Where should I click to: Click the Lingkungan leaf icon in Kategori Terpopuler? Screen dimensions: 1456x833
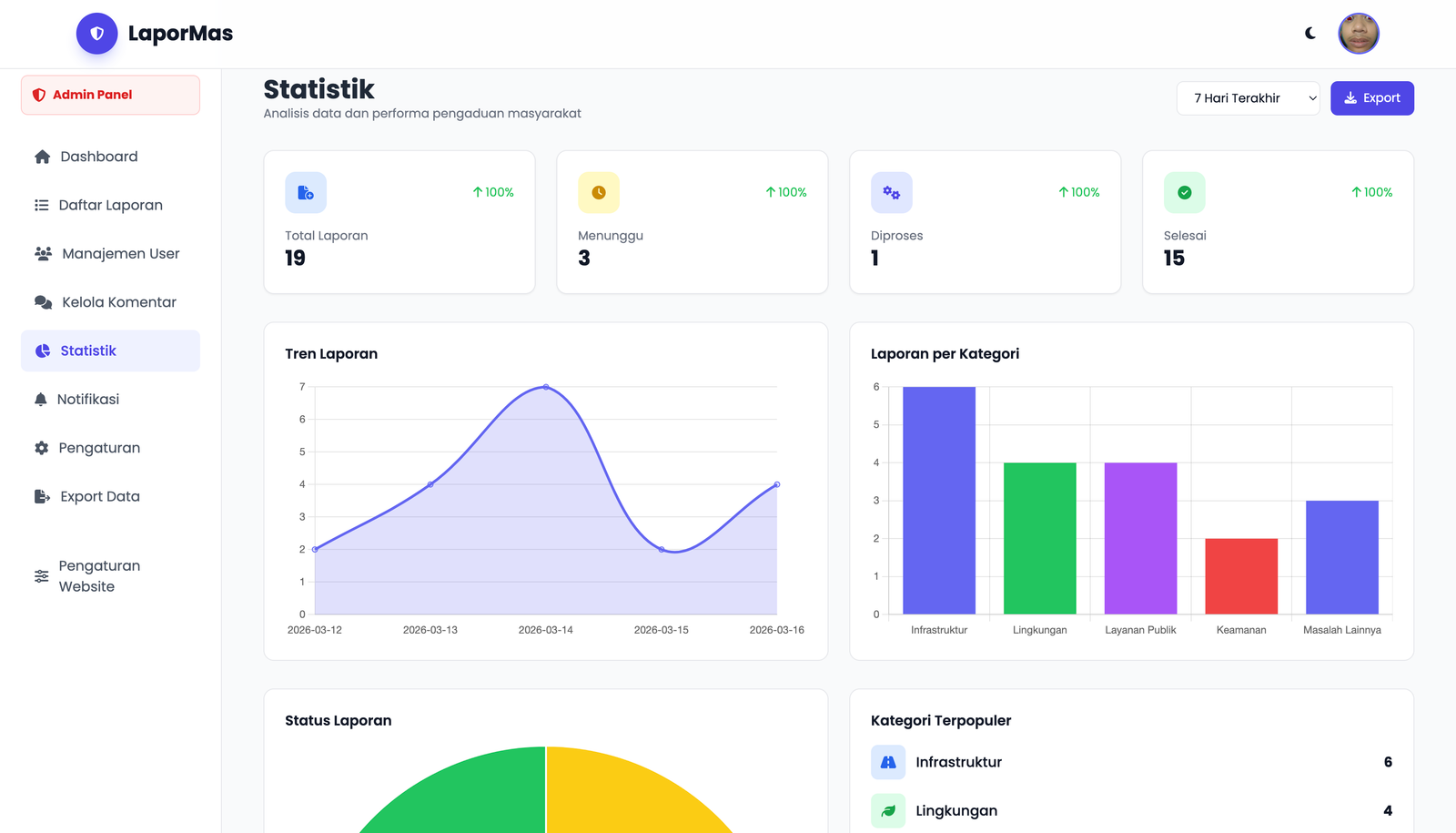[x=888, y=810]
